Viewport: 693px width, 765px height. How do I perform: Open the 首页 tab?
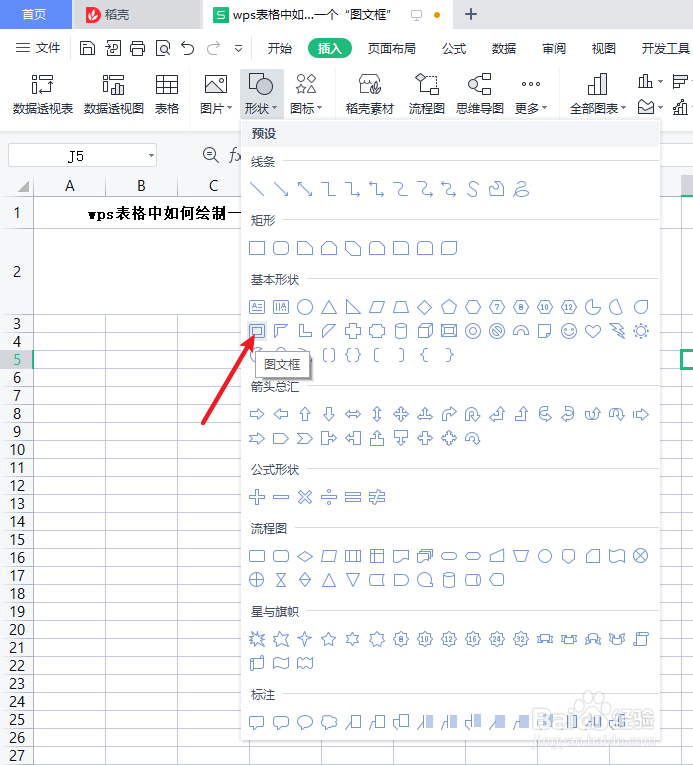pyautogui.click(x=35, y=14)
